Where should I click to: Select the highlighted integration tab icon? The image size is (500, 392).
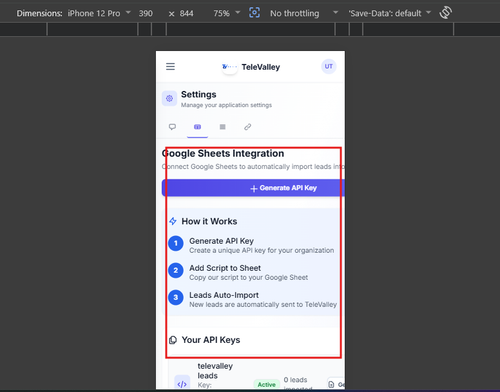197,127
